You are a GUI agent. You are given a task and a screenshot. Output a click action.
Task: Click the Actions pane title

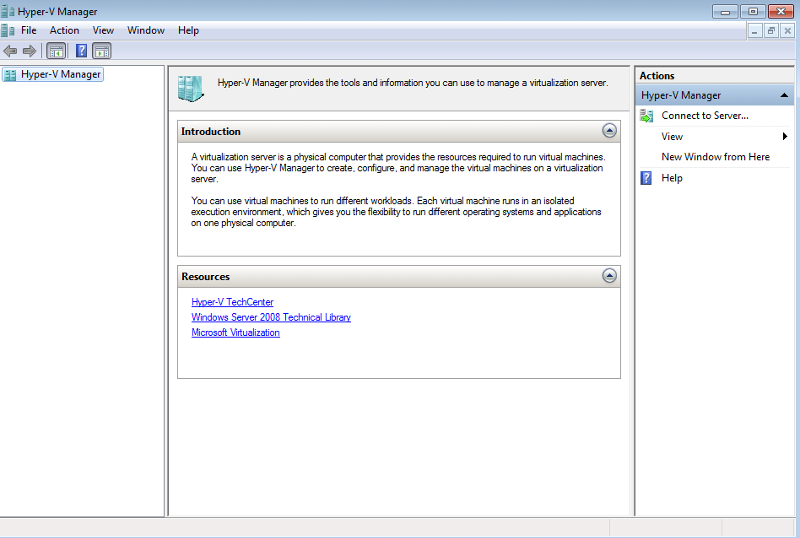click(657, 76)
